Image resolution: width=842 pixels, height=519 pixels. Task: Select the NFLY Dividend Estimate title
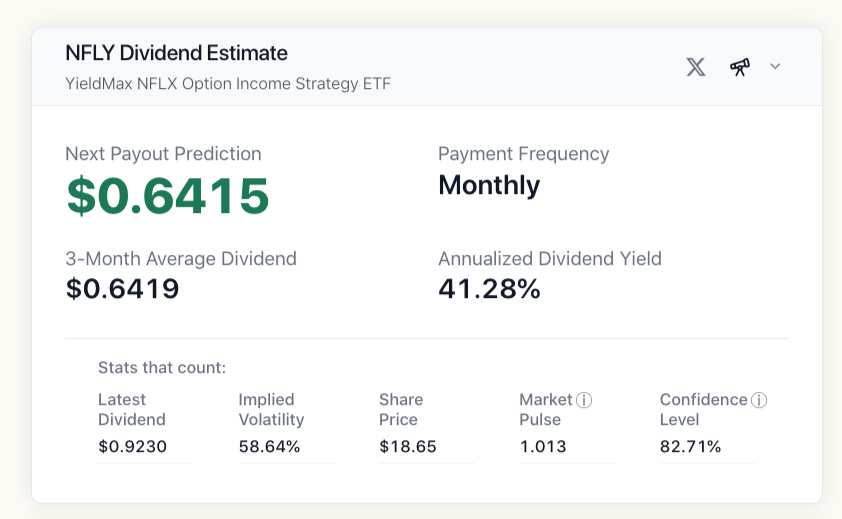pyautogui.click(x=176, y=53)
